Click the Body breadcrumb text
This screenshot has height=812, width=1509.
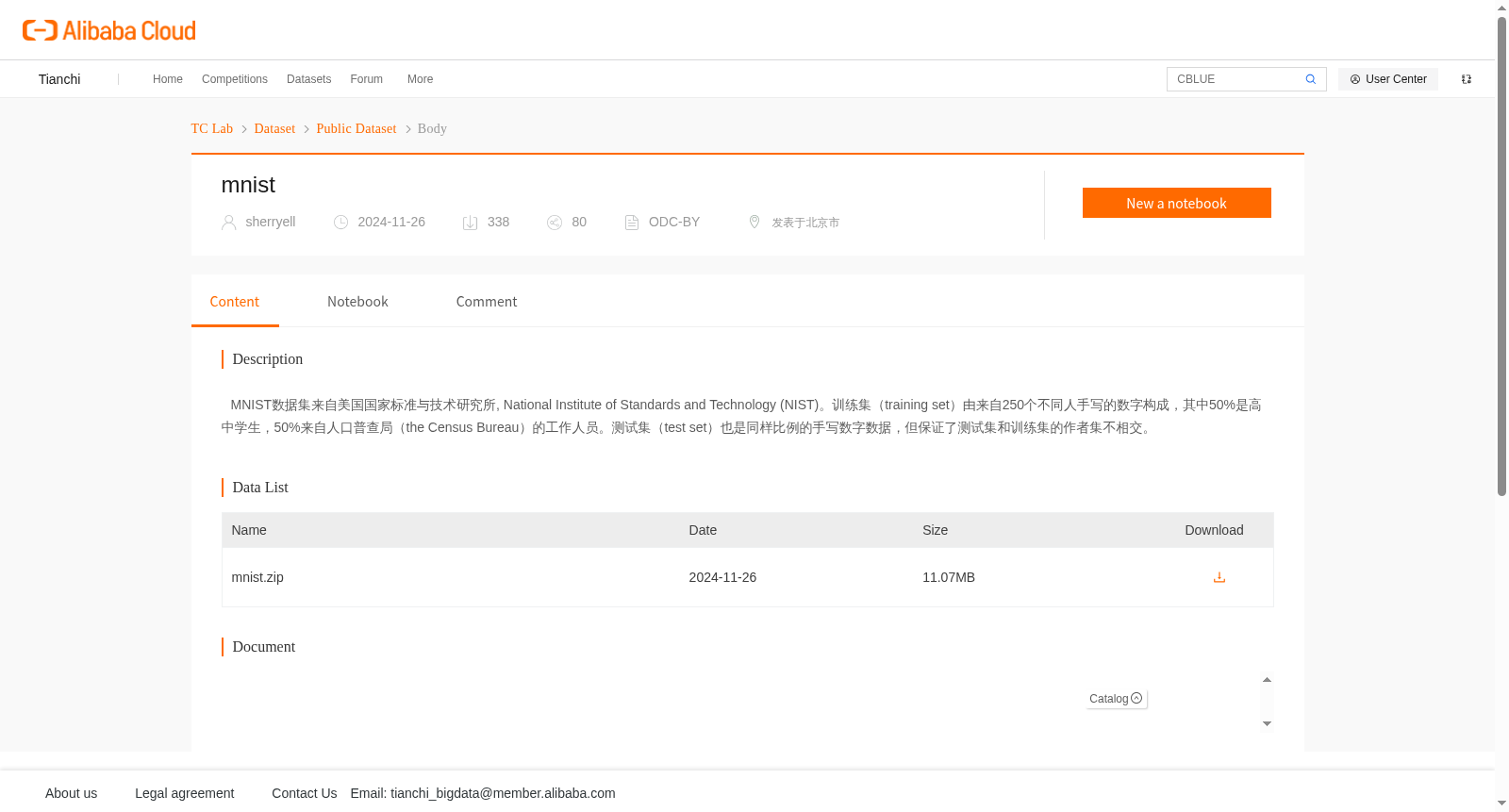(432, 128)
